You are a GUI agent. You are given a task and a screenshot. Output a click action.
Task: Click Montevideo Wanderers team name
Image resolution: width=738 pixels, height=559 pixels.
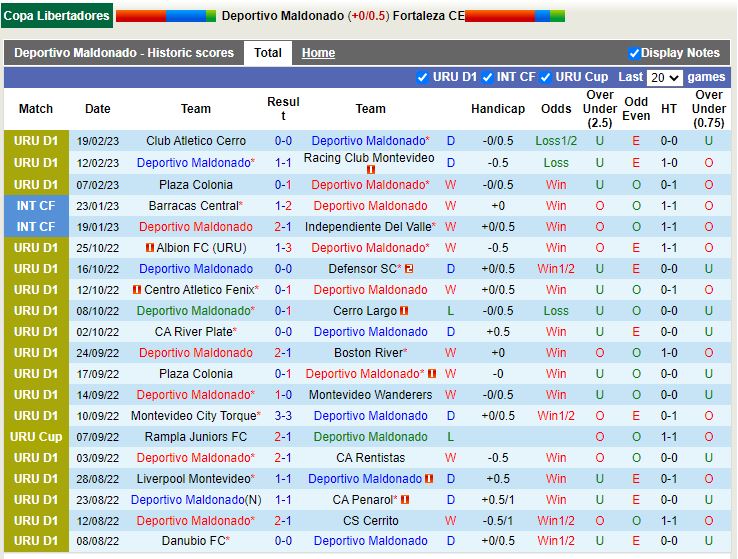click(x=370, y=395)
